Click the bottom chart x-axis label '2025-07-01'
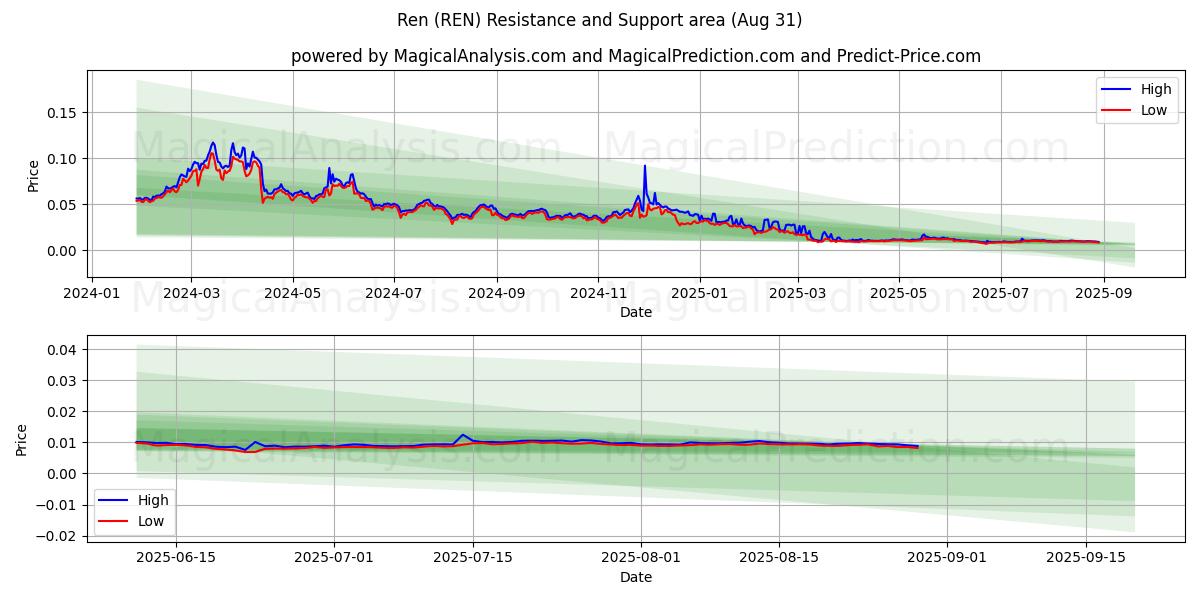Screen dimensions: 1200x600 click(334, 559)
